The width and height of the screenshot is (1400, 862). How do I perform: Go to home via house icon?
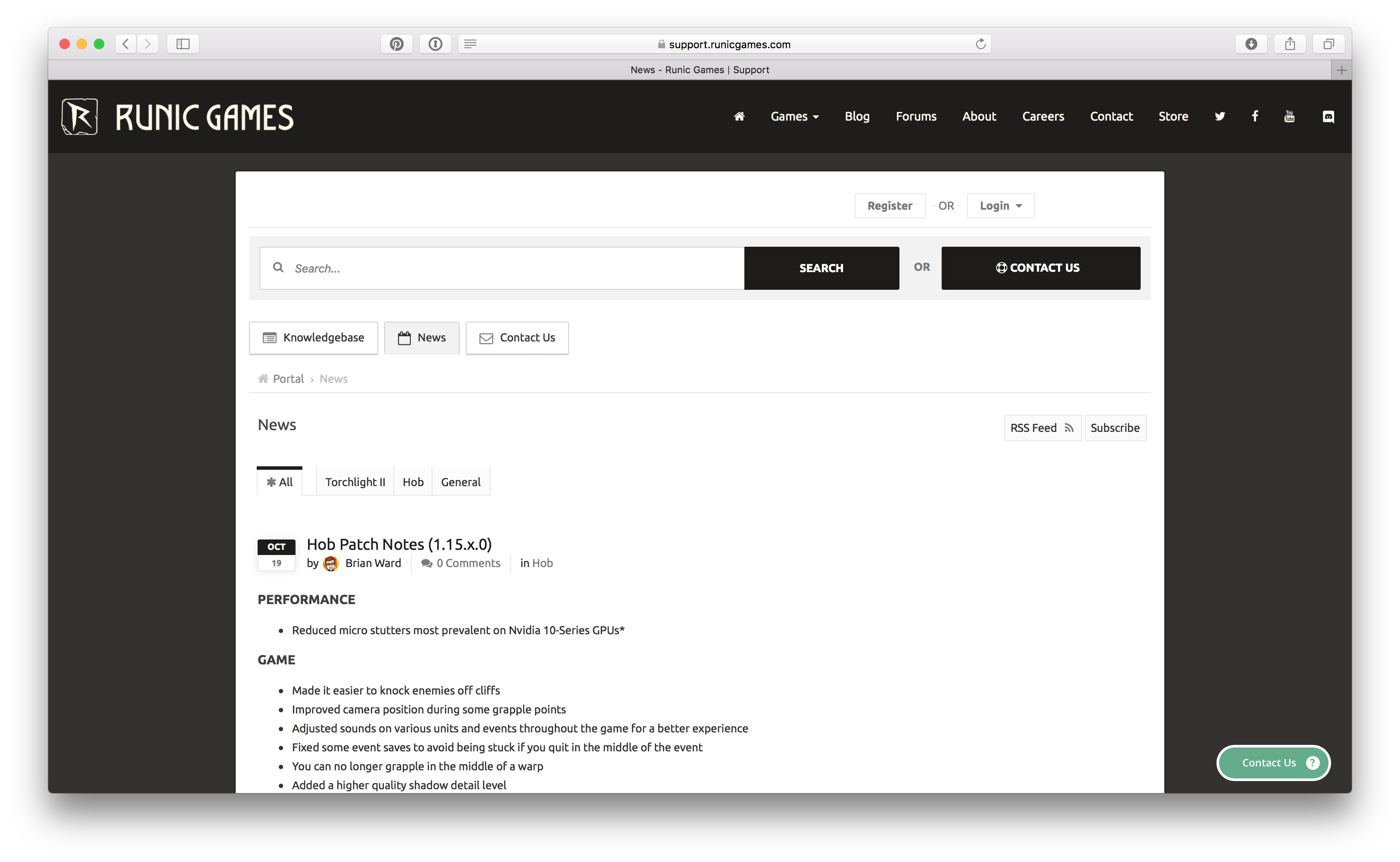(x=739, y=116)
